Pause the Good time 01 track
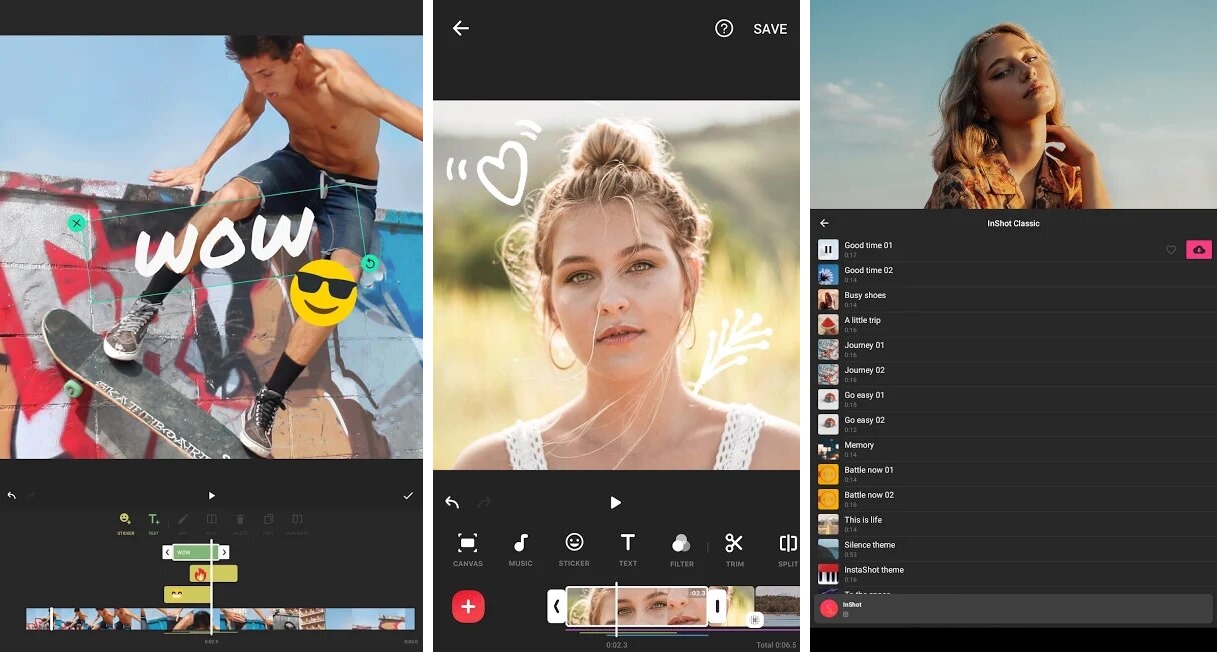 click(828, 250)
